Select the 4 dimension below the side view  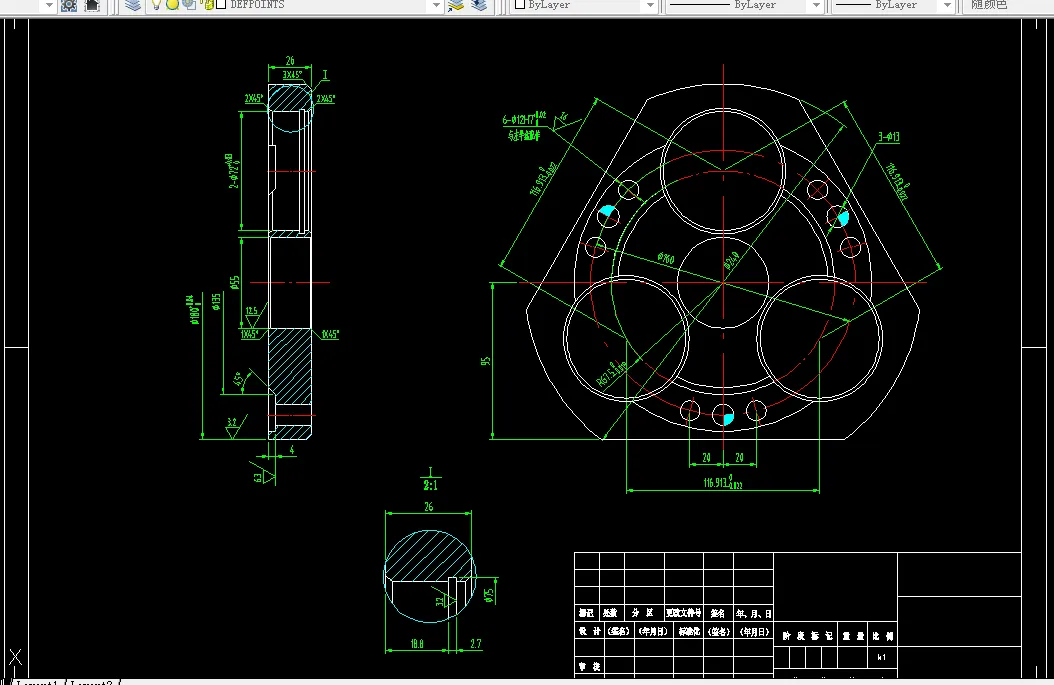point(292,450)
